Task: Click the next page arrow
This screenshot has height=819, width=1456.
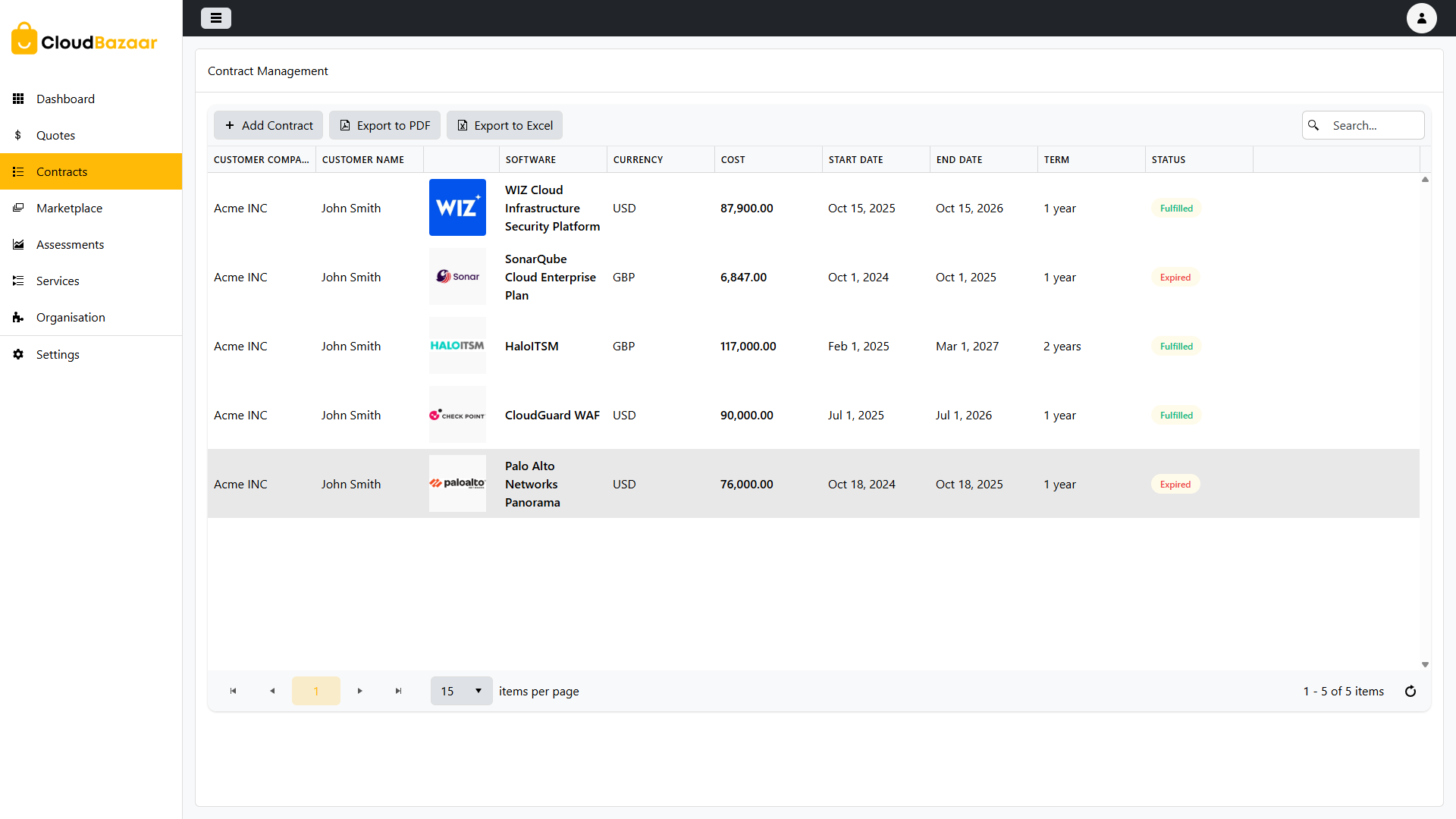Action: point(360,691)
